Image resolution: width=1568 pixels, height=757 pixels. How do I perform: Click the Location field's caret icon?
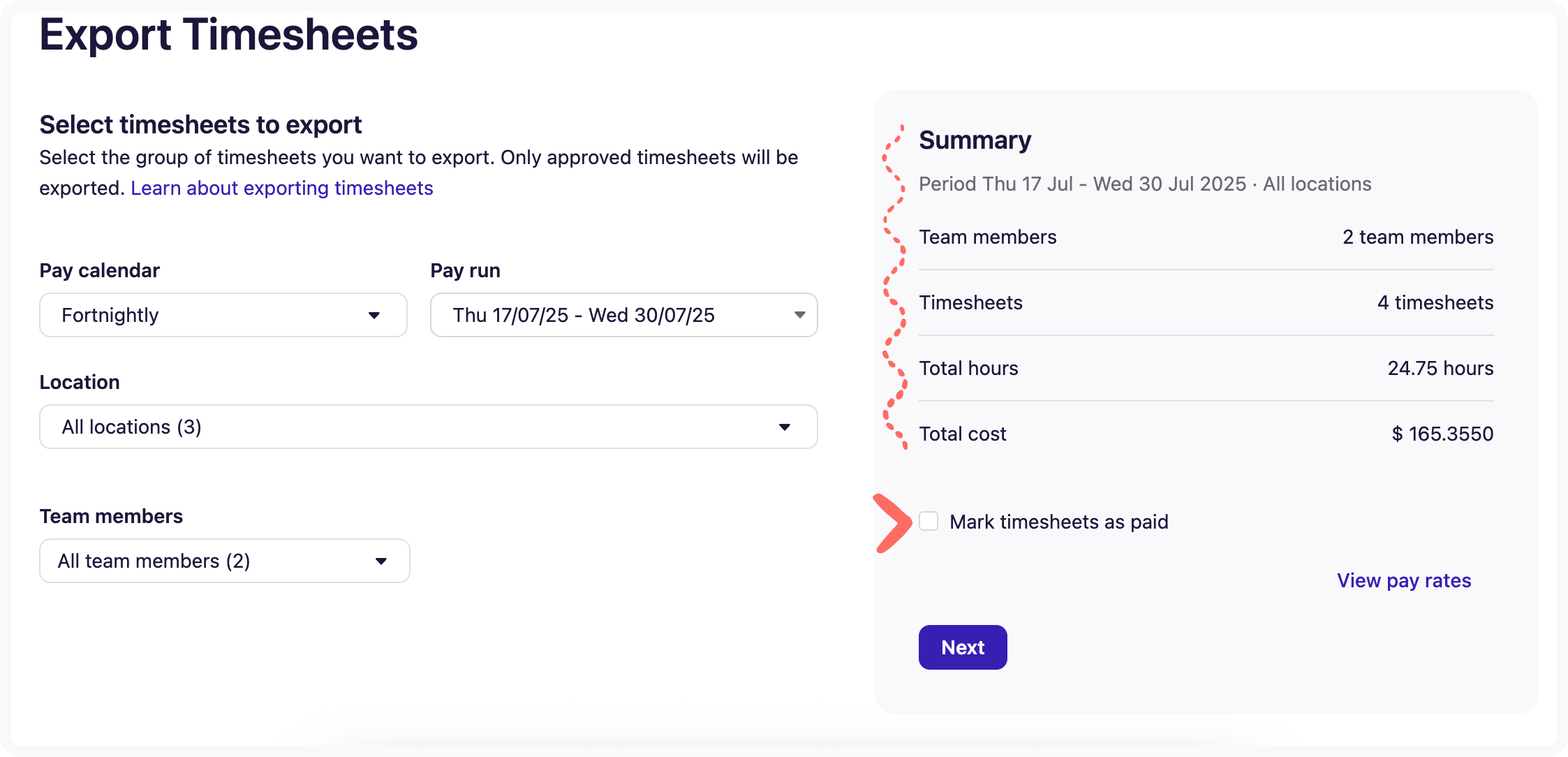click(785, 427)
